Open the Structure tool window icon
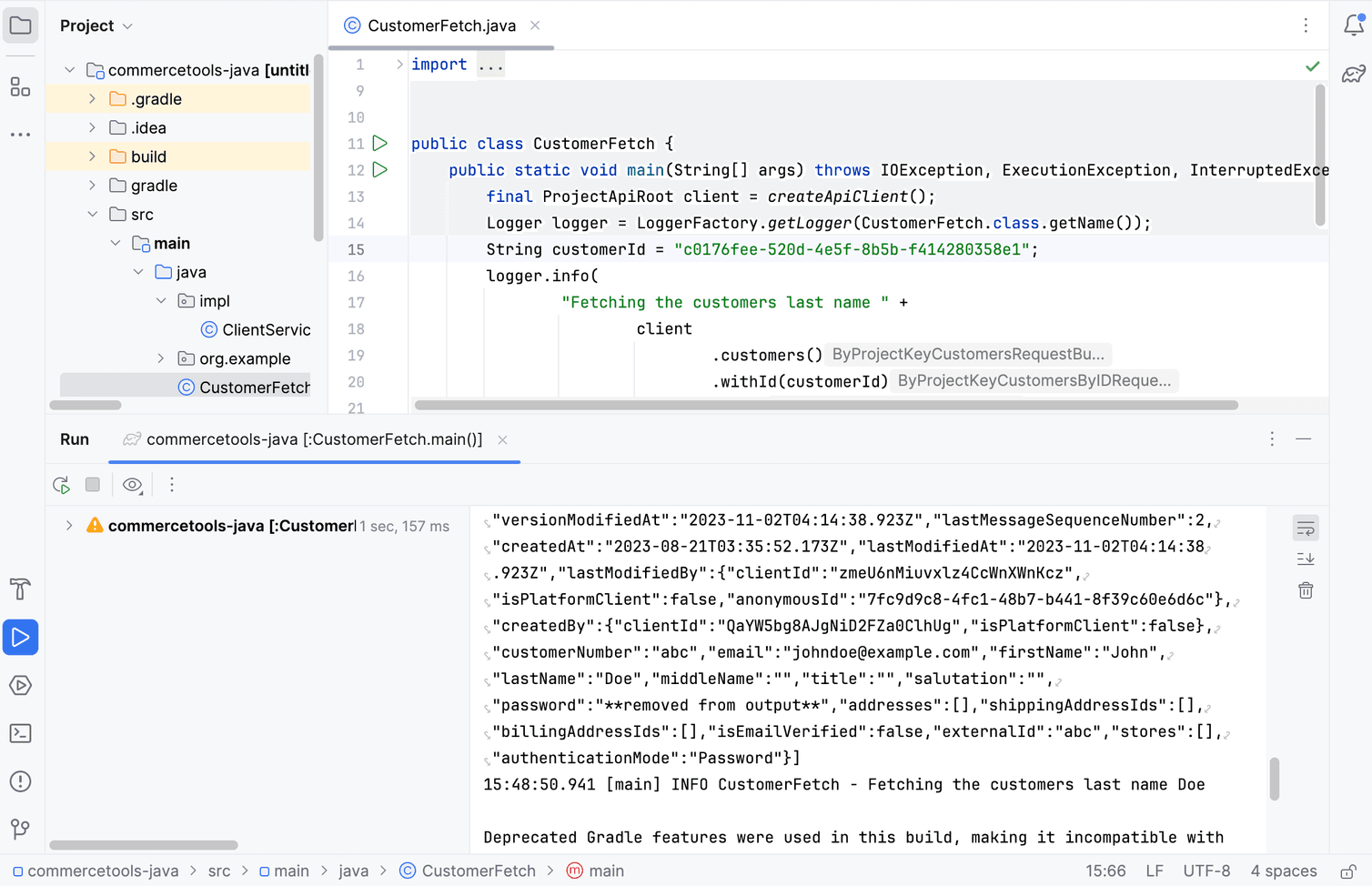This screenshot has height=886, width=1372. [20, 86]
